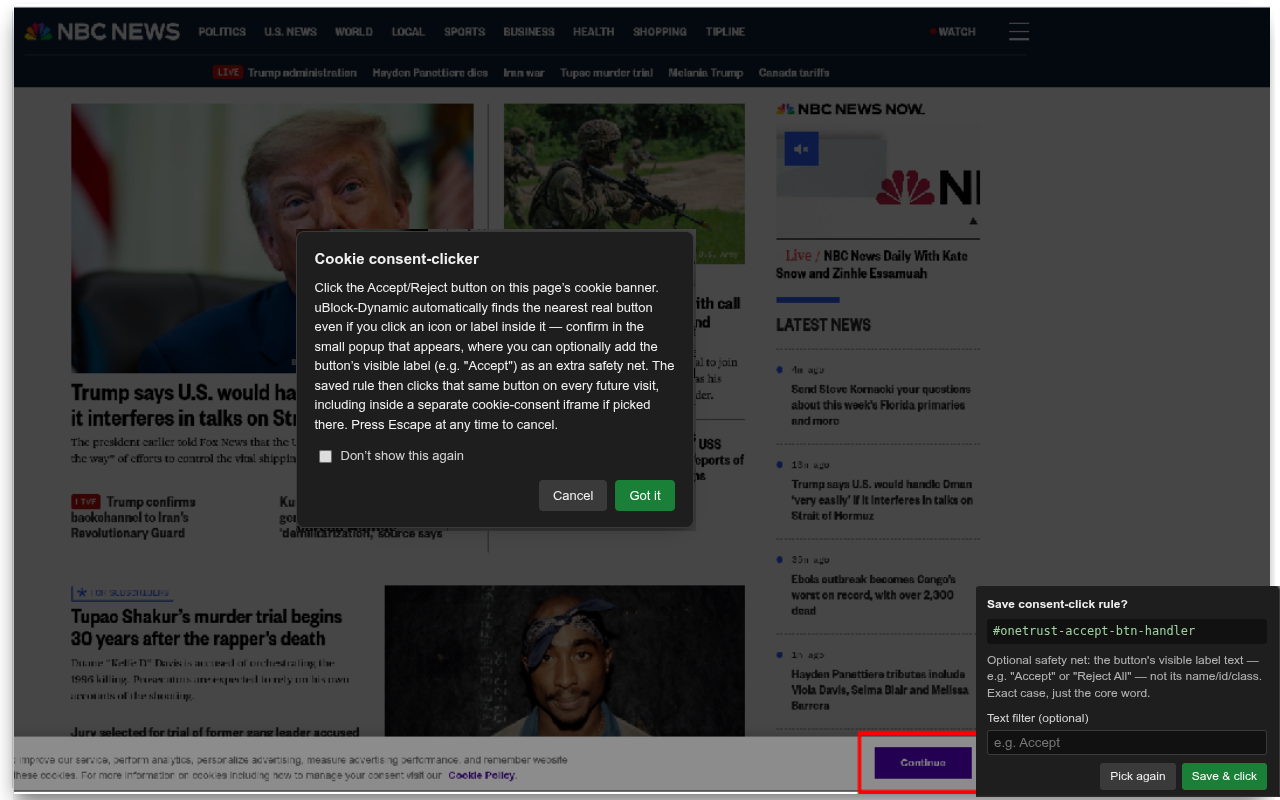
Task: Open "Jury selected for trial of former gang leader"
Action: click(x=215, y=733)
